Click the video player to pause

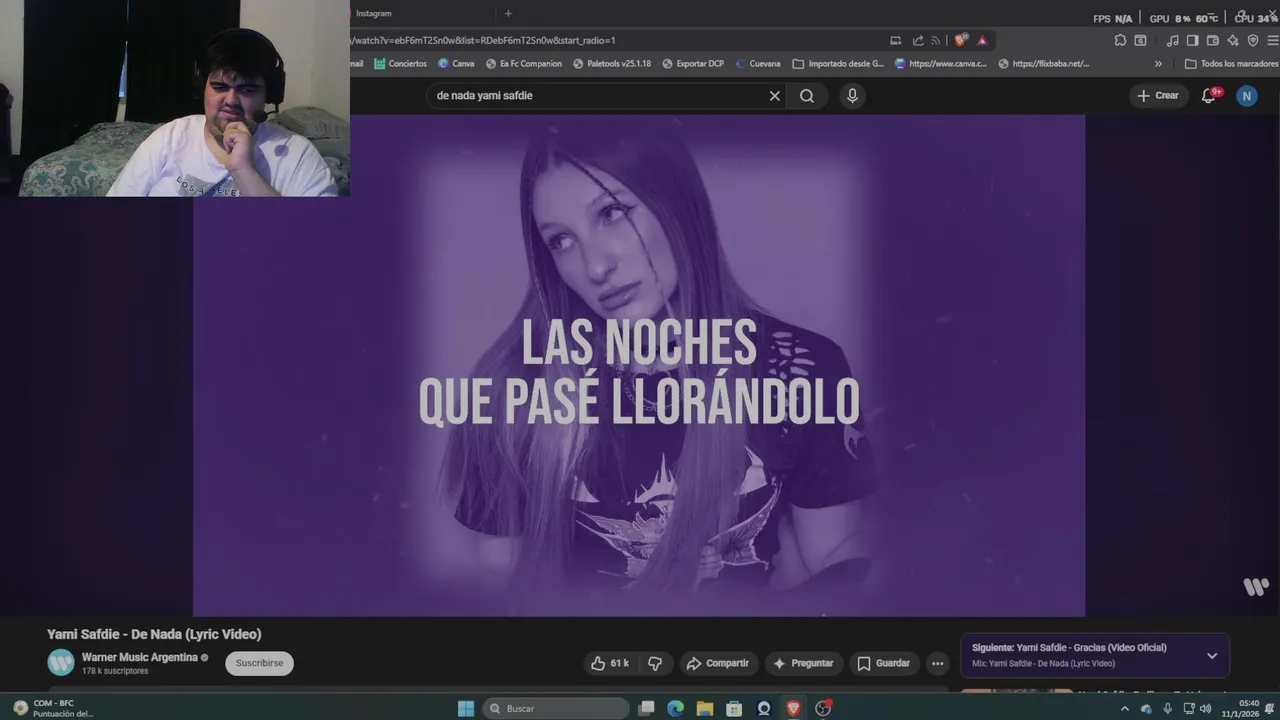point(639,365)
